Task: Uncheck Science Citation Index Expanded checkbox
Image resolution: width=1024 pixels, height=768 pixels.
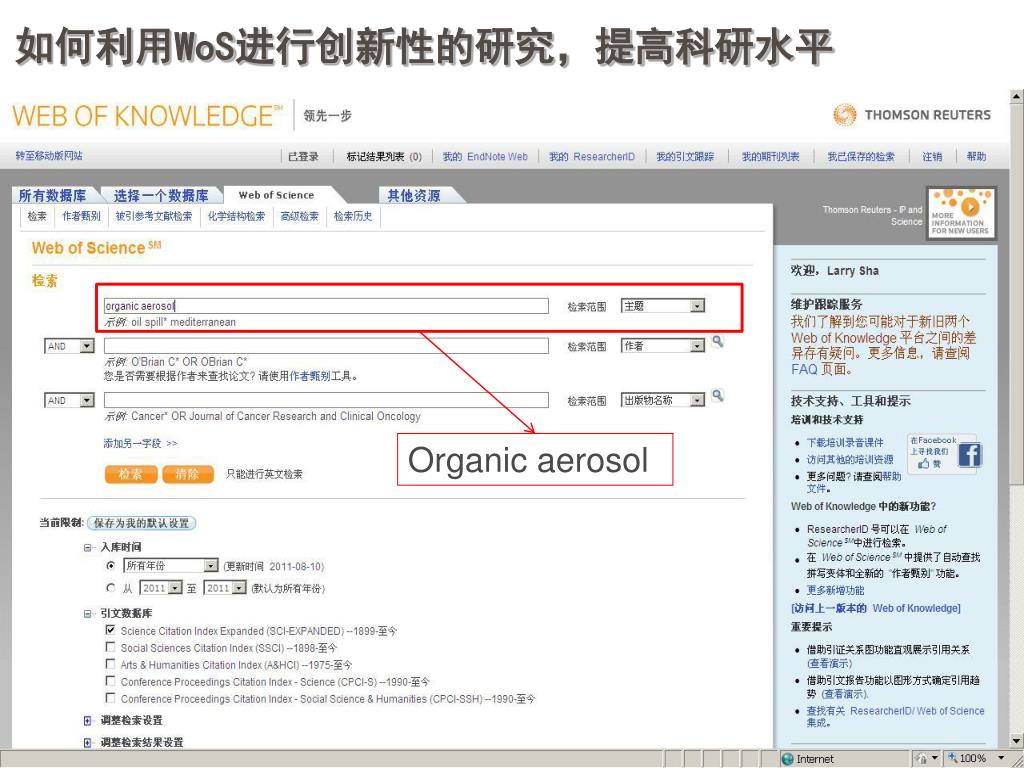Action: [x=110, y=630]
